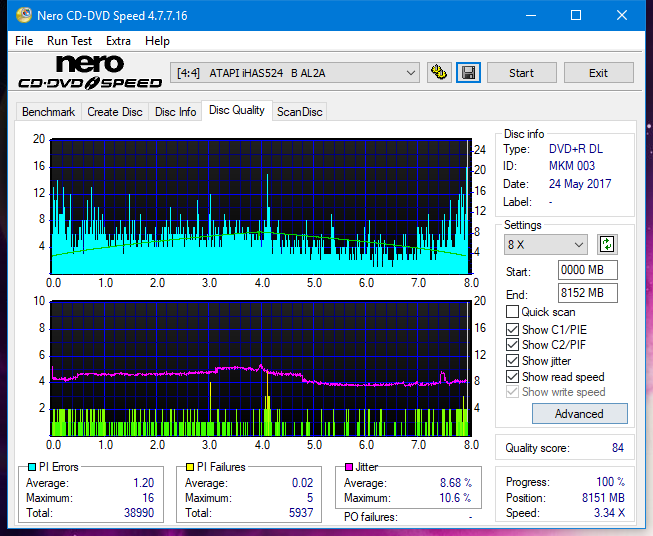Image resolution: width=653 pixels, height=536 pixels.
Task: Click the Position 8151 MB value
Action: click(x=603, y=498)
